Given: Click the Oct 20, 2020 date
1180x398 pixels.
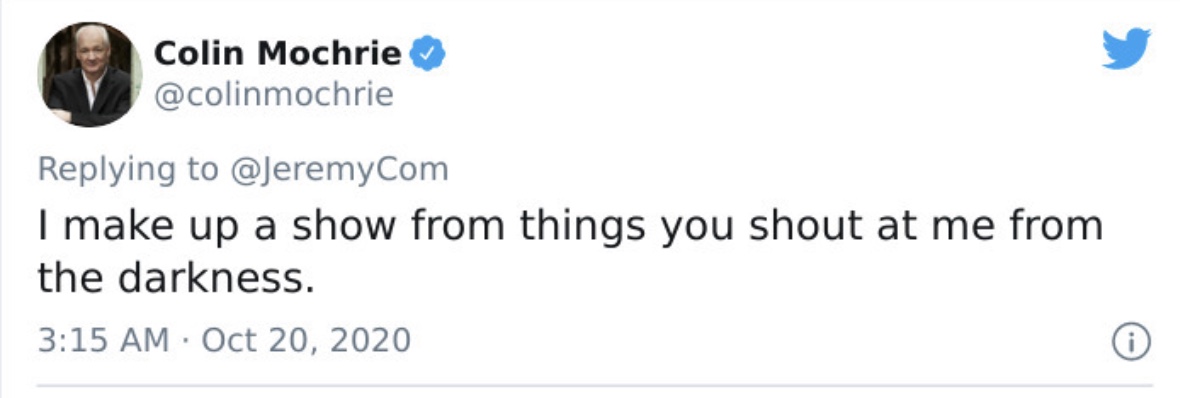Looking at the screenshot, I should pos(306,340).
